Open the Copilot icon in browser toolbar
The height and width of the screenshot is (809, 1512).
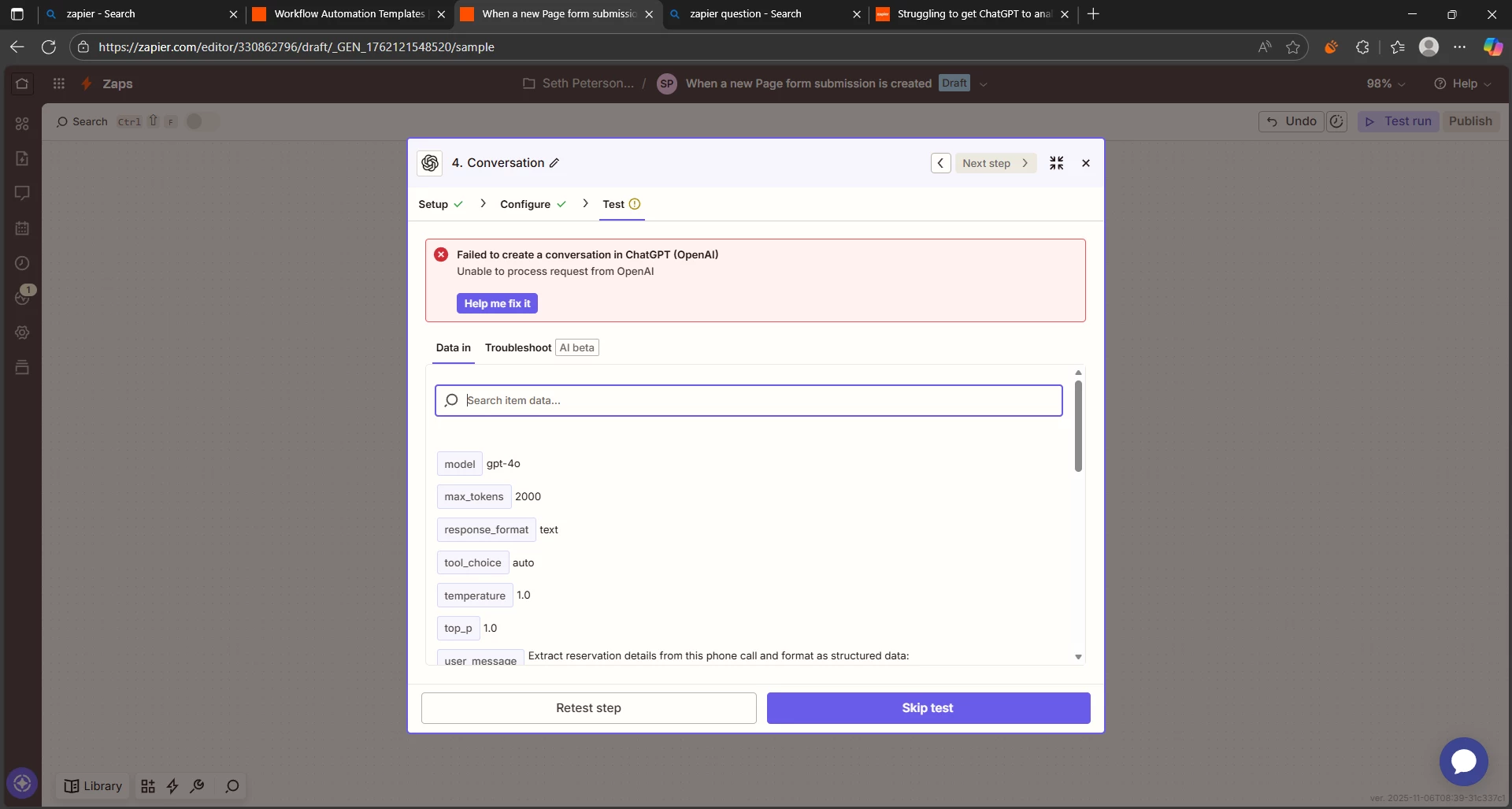[x=1492, y=47]
